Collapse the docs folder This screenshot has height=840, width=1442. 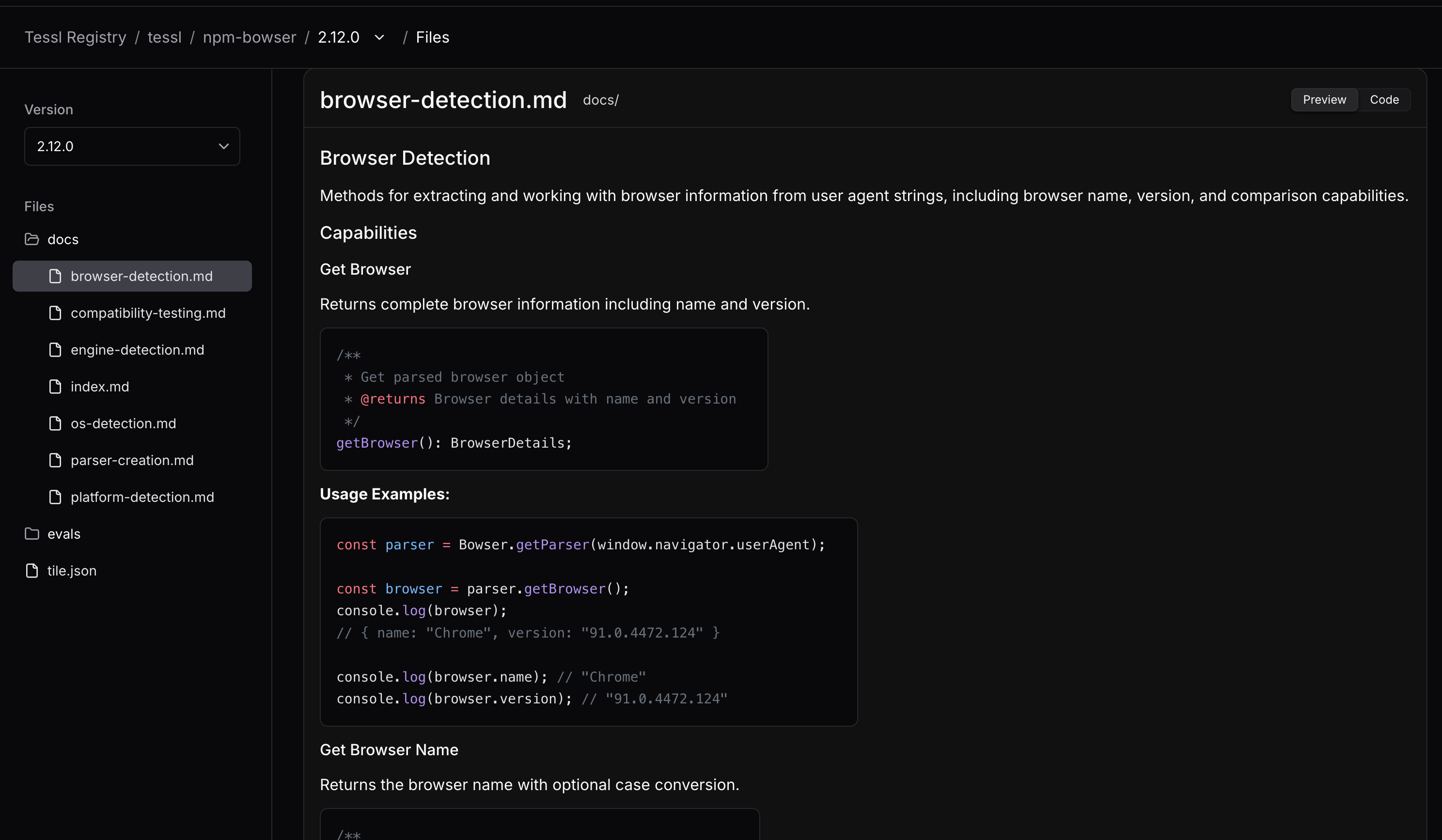63,239
